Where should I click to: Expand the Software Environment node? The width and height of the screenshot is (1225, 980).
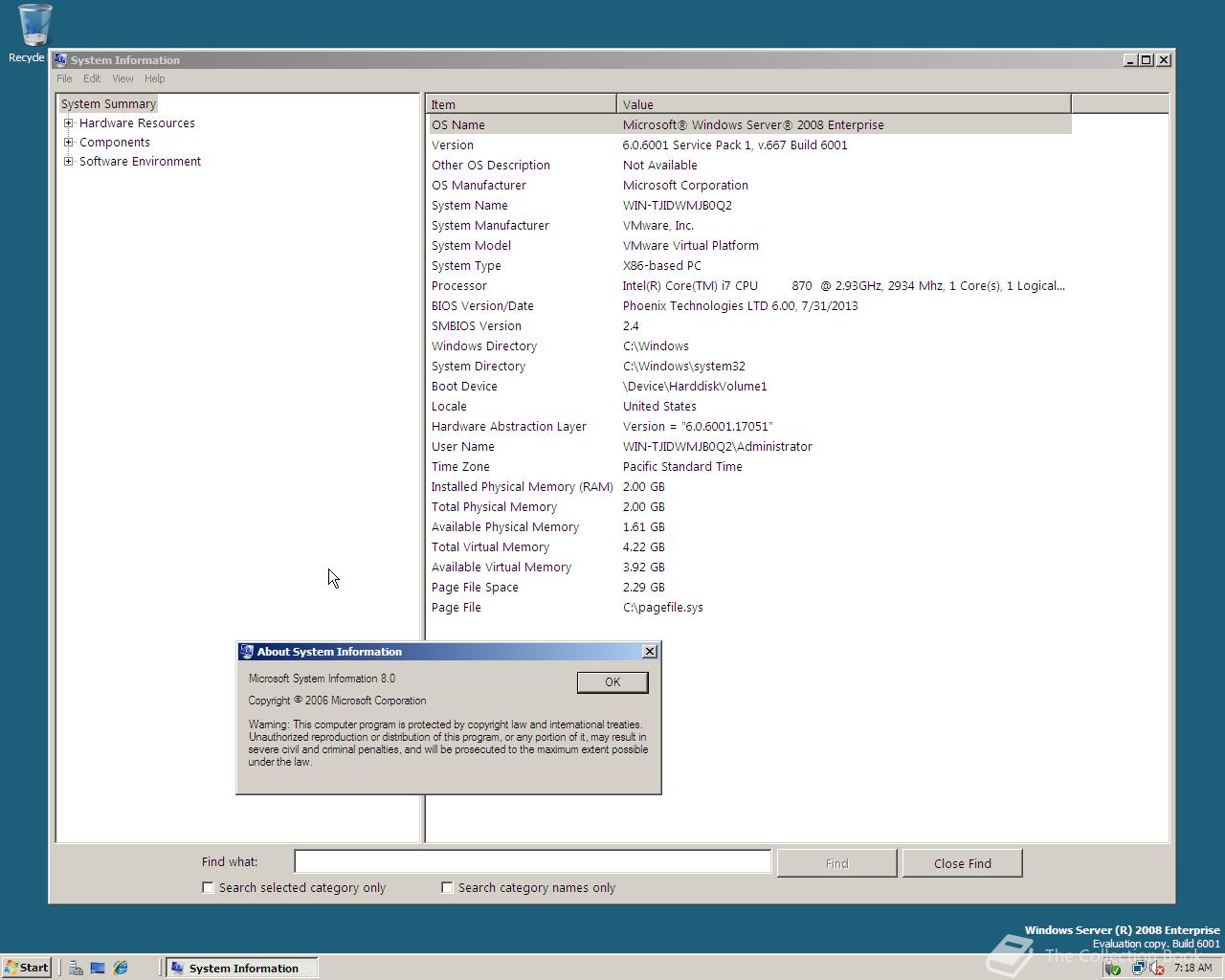tap(68, 161)
